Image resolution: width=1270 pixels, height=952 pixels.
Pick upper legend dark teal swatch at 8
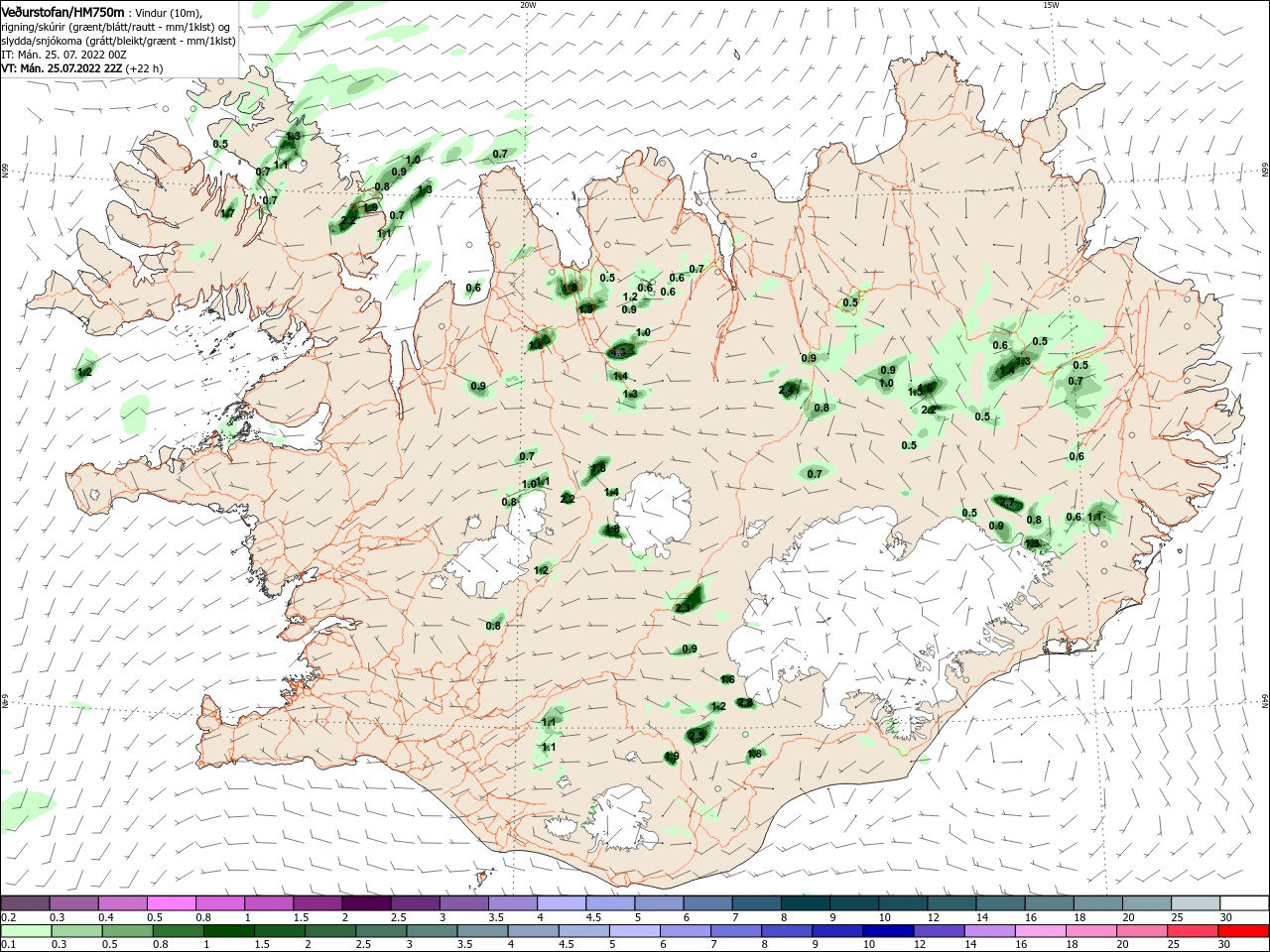(804, 902)
